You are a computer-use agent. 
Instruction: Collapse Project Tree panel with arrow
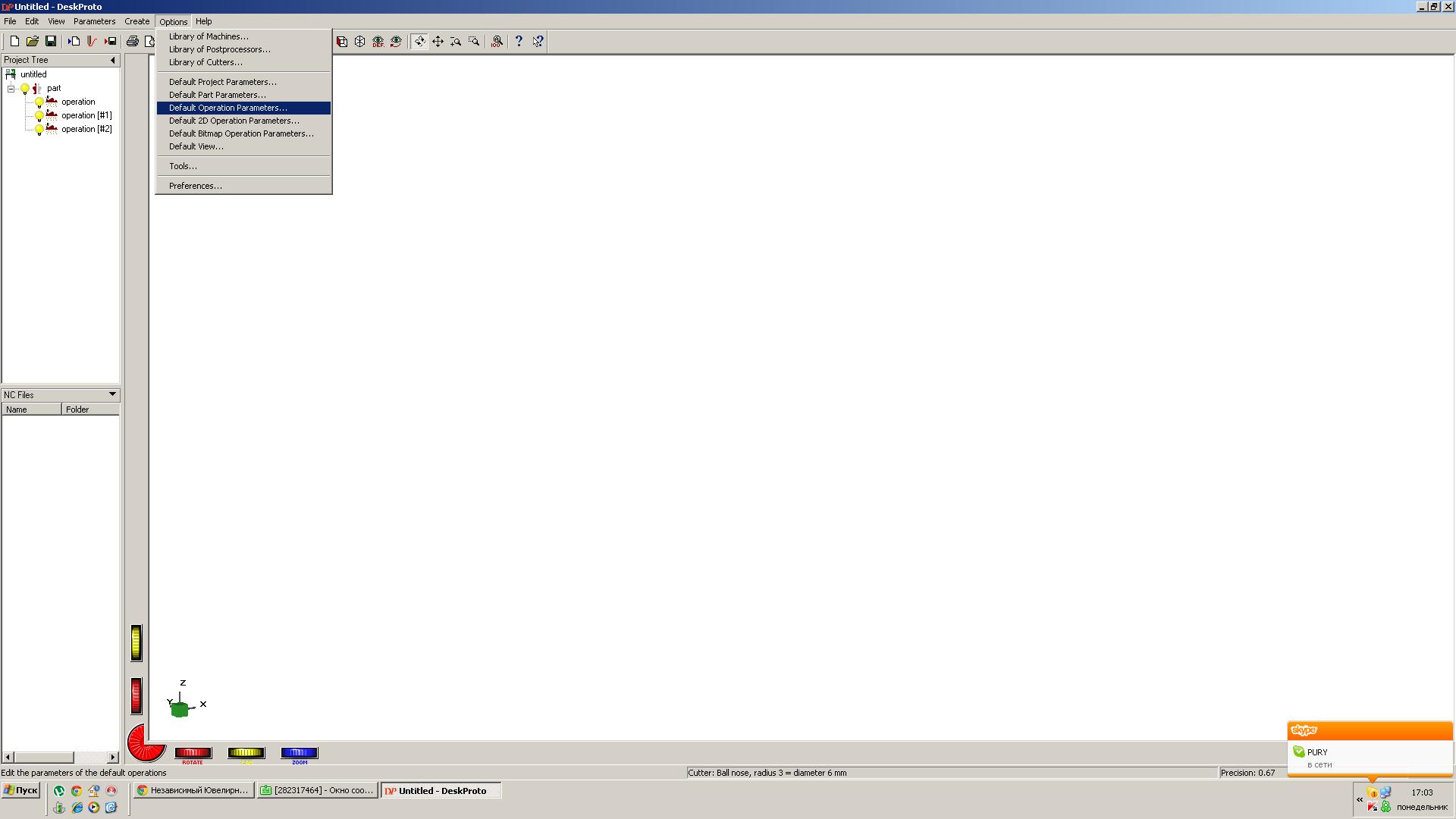[x=113, y=60]
